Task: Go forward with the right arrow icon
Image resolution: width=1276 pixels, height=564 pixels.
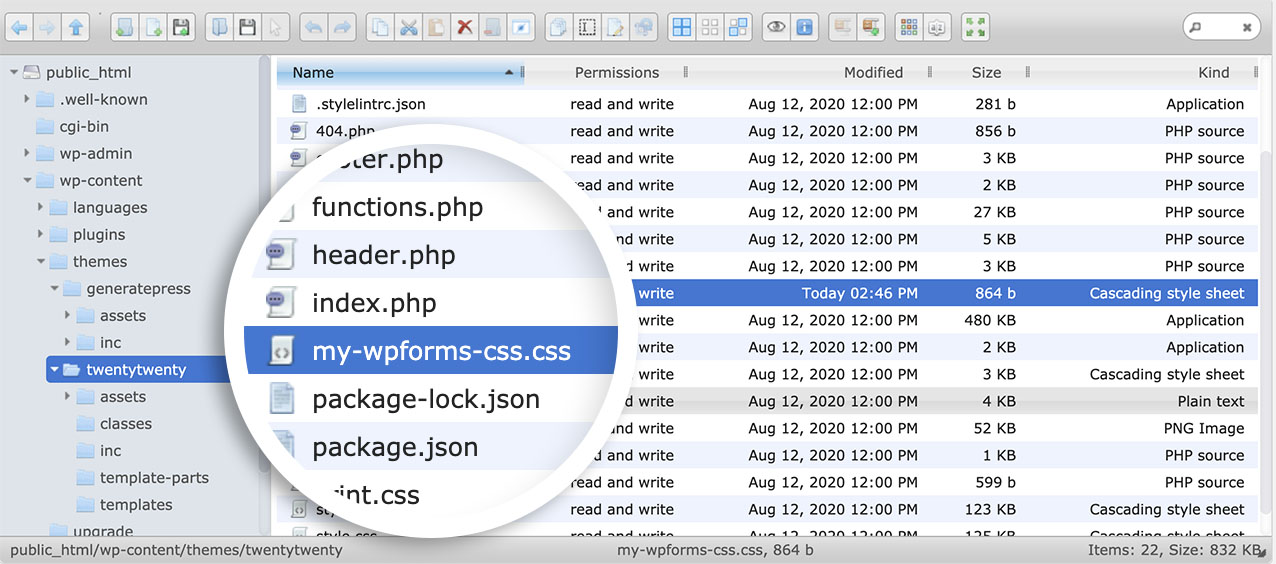Action: 47,27
